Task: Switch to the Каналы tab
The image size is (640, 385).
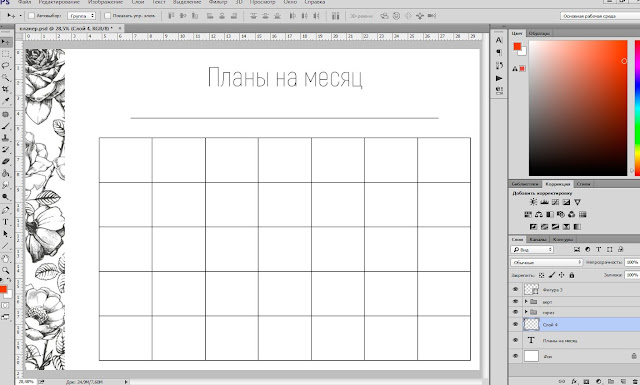Action: pos(538,239)
